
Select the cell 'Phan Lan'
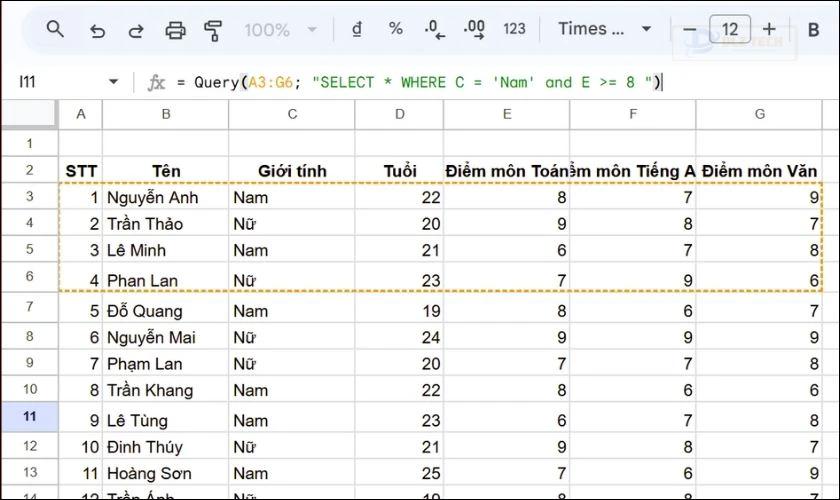pos(166,279)
